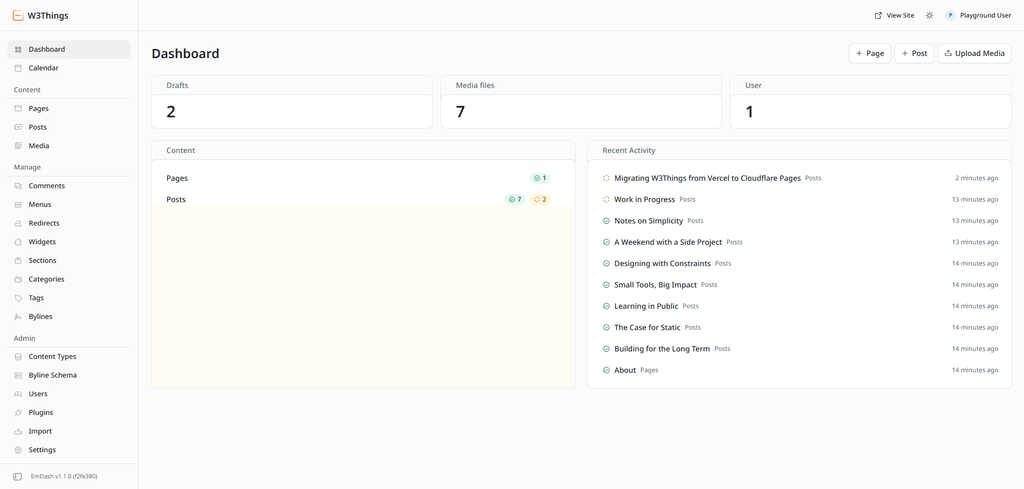Screen dimensions: 1024x489
Task: Click the Media files count card
Action: (581, 102)
